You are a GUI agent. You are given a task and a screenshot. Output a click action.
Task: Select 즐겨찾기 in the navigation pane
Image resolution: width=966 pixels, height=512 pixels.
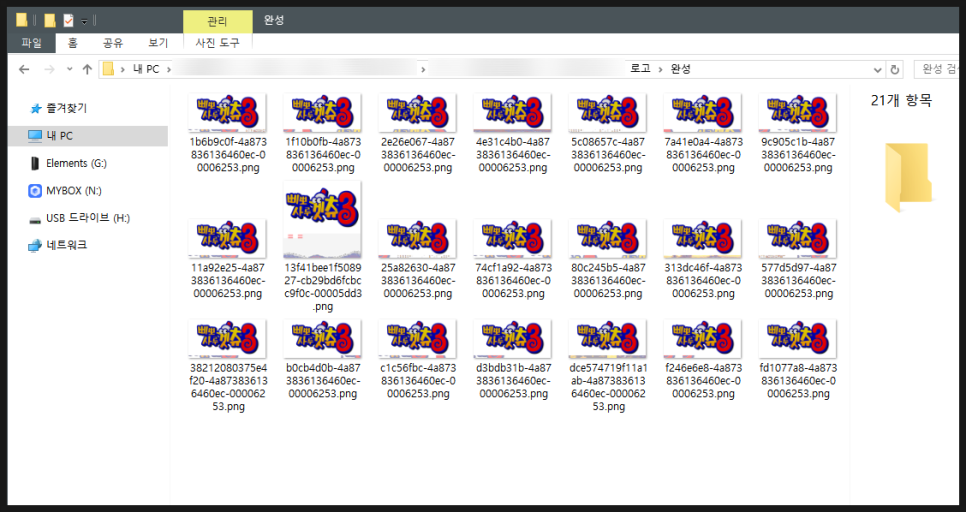(x=67, y=108)
